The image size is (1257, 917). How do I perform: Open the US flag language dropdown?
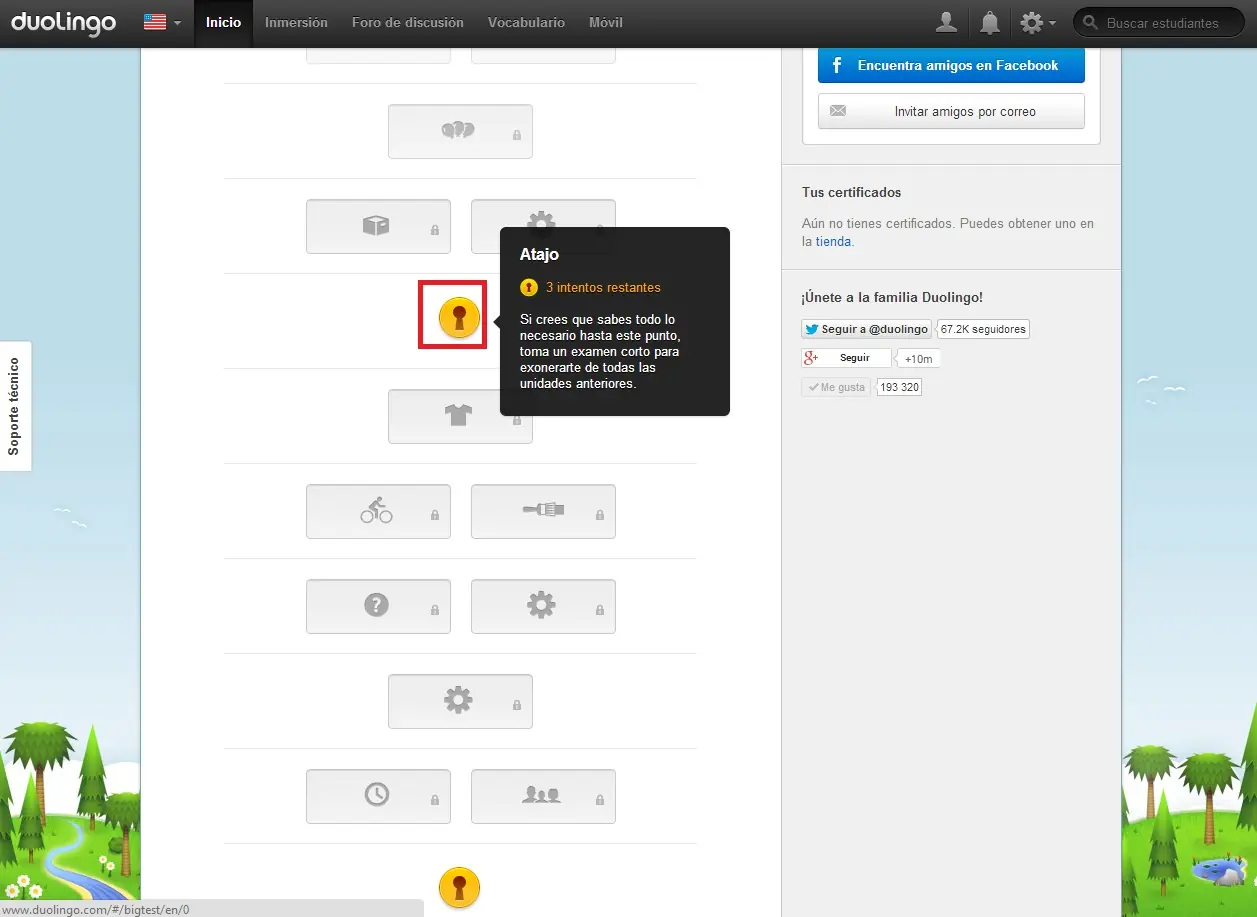(x=162, y=22)
